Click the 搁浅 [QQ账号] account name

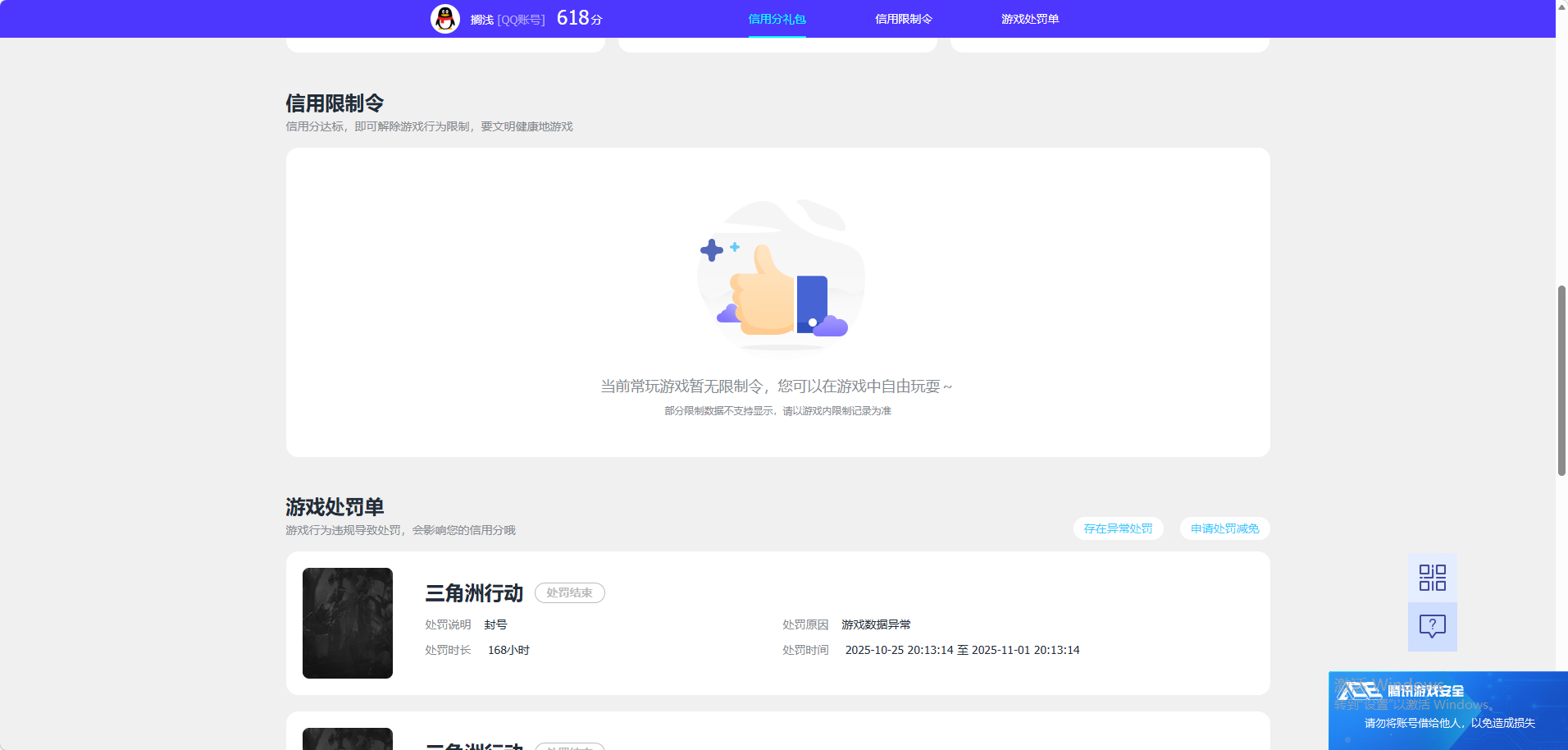coord(508,18)
